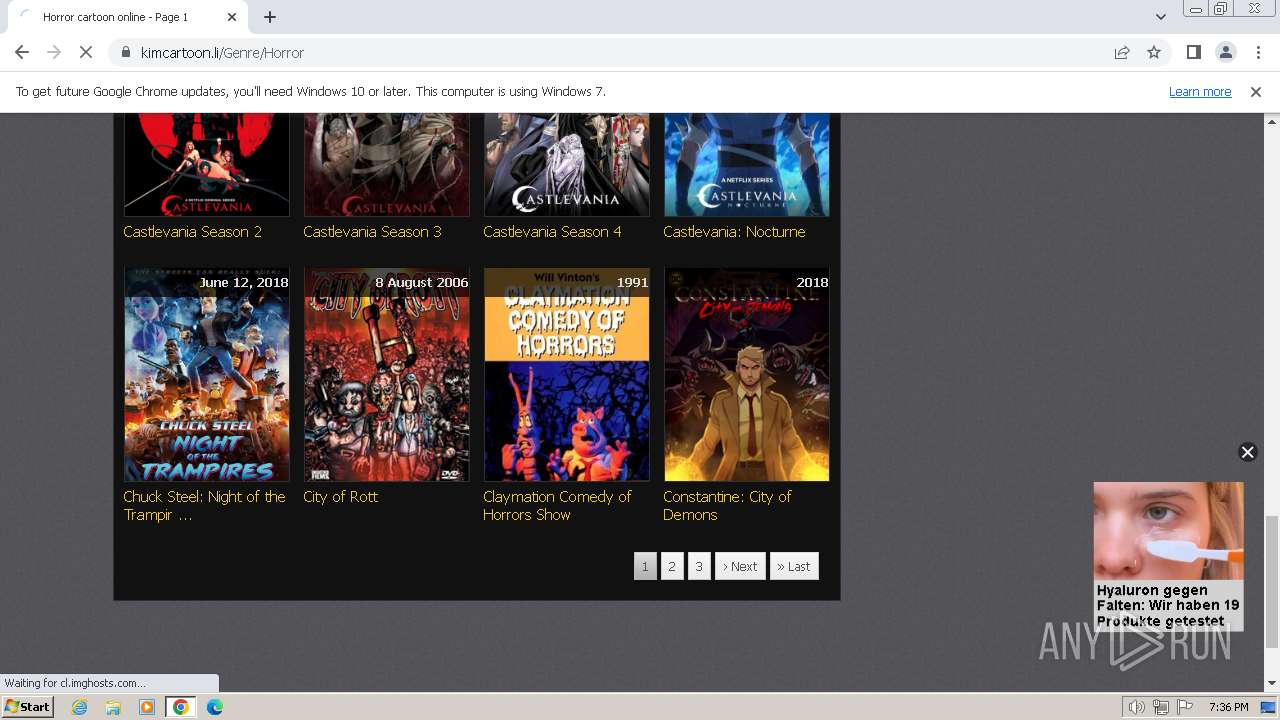Expand the tab search dropdown
Screen dimensions: 1280x720
(1161, 17)
